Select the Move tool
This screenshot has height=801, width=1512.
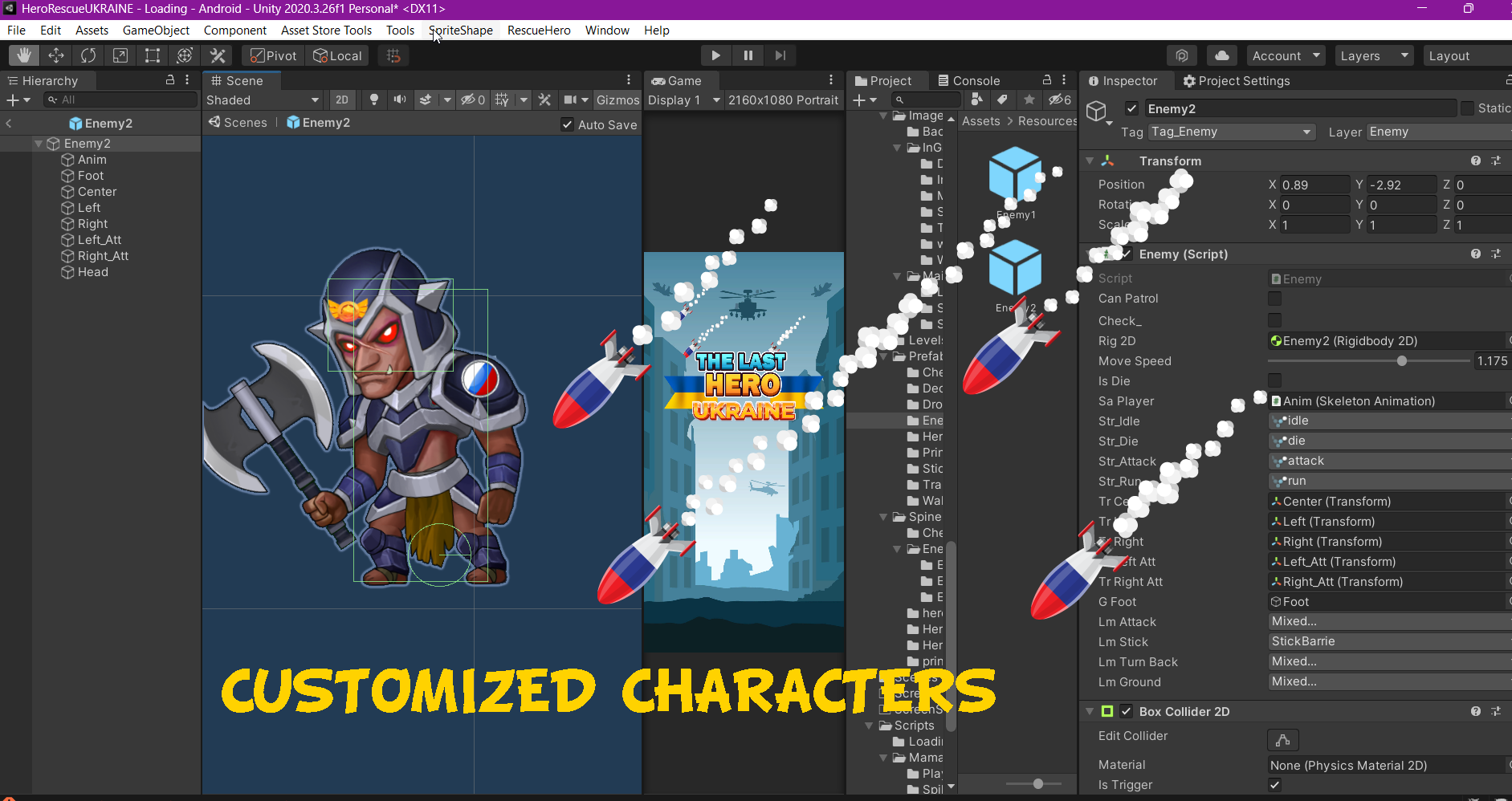(x=56, y=55)
